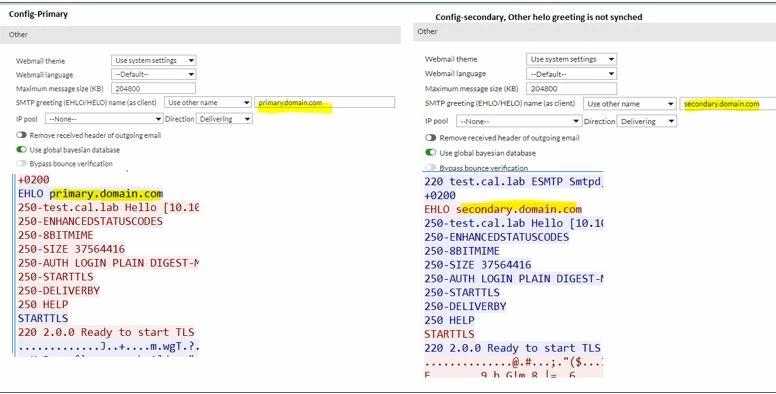Image resolution: width=776 pixels, height=394 pixels.
Task: Click the primary.domain.com greeting name field
Action: click(x=325, y=102)
